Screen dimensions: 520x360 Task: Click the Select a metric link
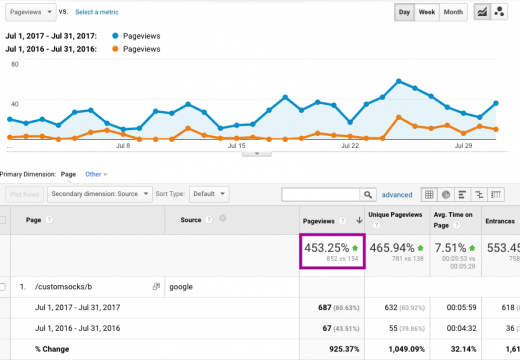pos(97,12)
